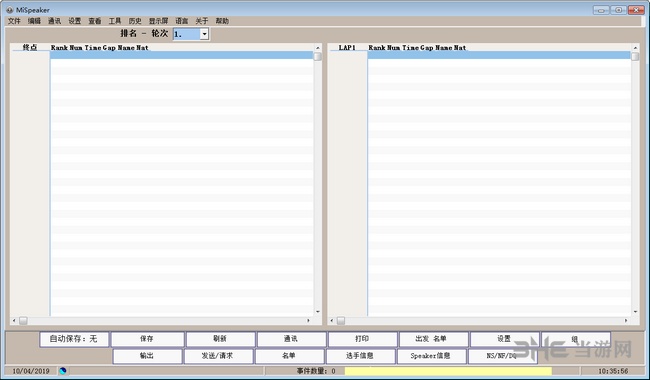Open the 文件 menu
This screenshot has width=650, height=380.
point(14,21)
